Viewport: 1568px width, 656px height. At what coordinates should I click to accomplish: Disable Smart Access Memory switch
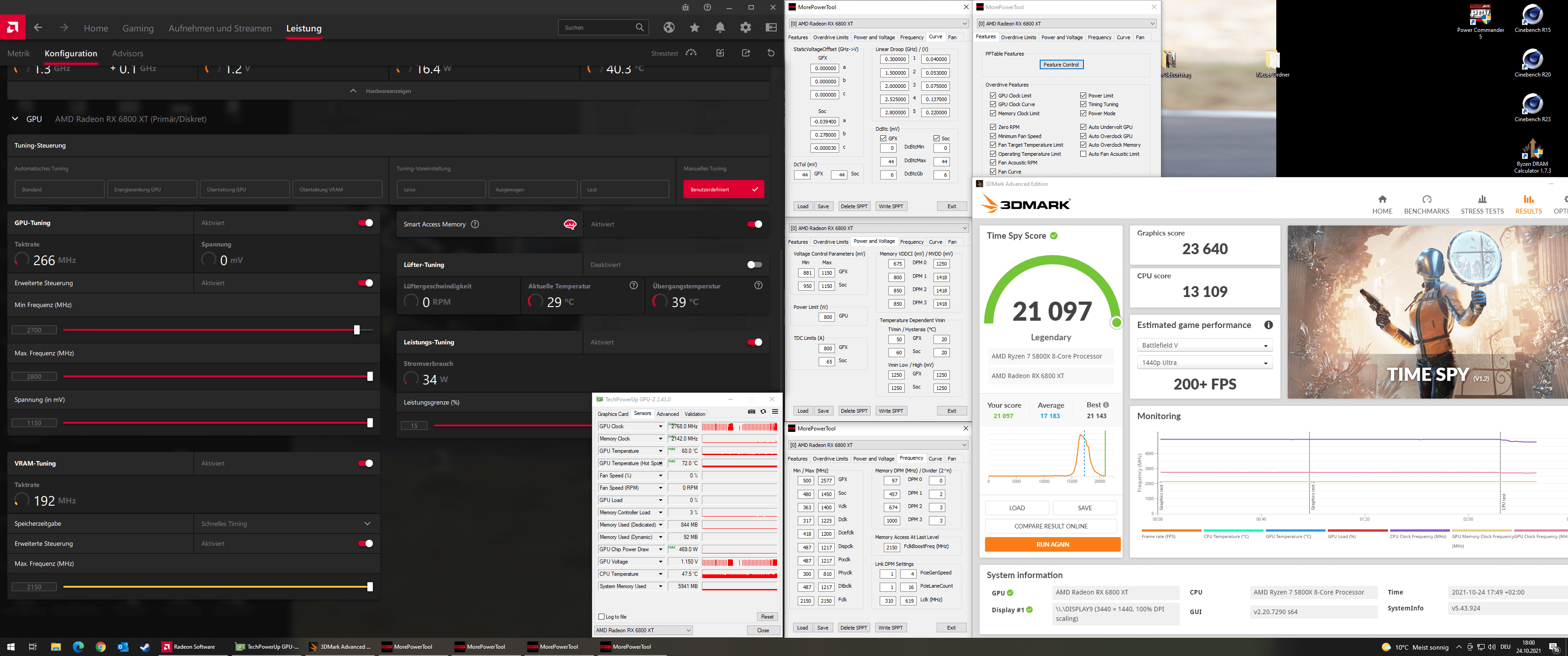pyautogui.click(x=755, y=224)
